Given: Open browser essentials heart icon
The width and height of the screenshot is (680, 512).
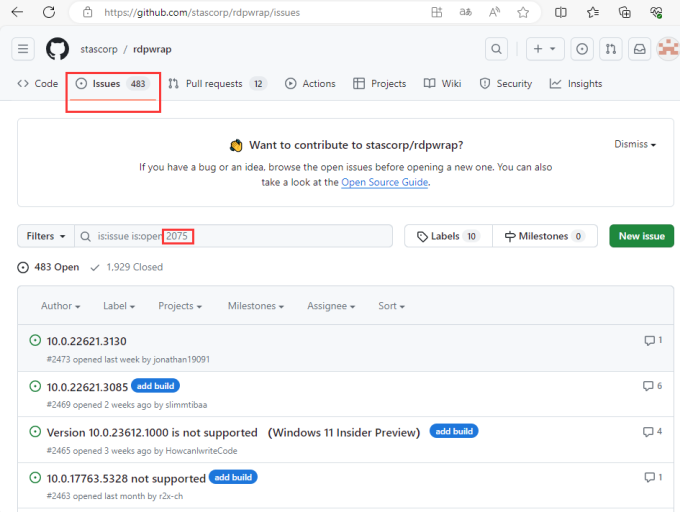Looking at the screenshot, I should tap(656, 12).
